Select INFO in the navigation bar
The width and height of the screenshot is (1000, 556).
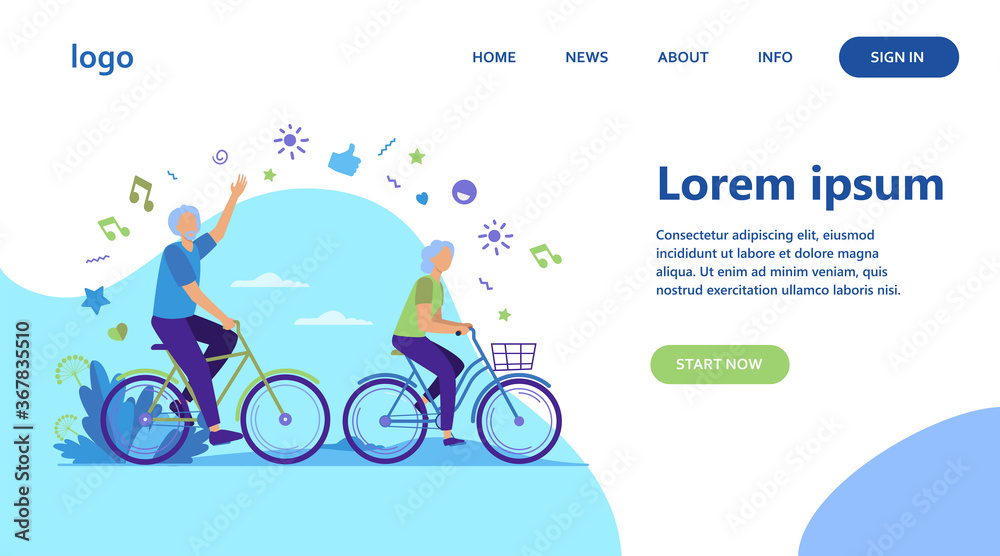[775, 57]
